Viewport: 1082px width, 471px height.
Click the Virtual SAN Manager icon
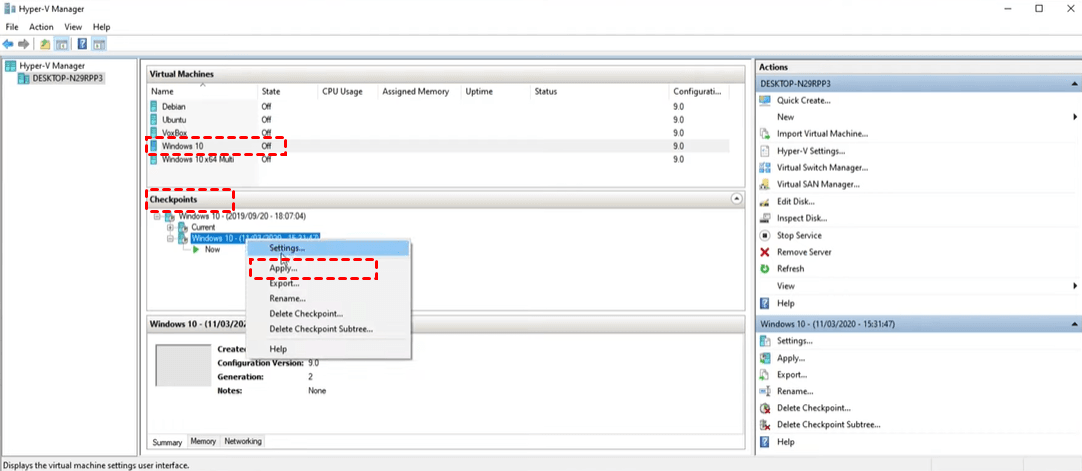(765, 185)
